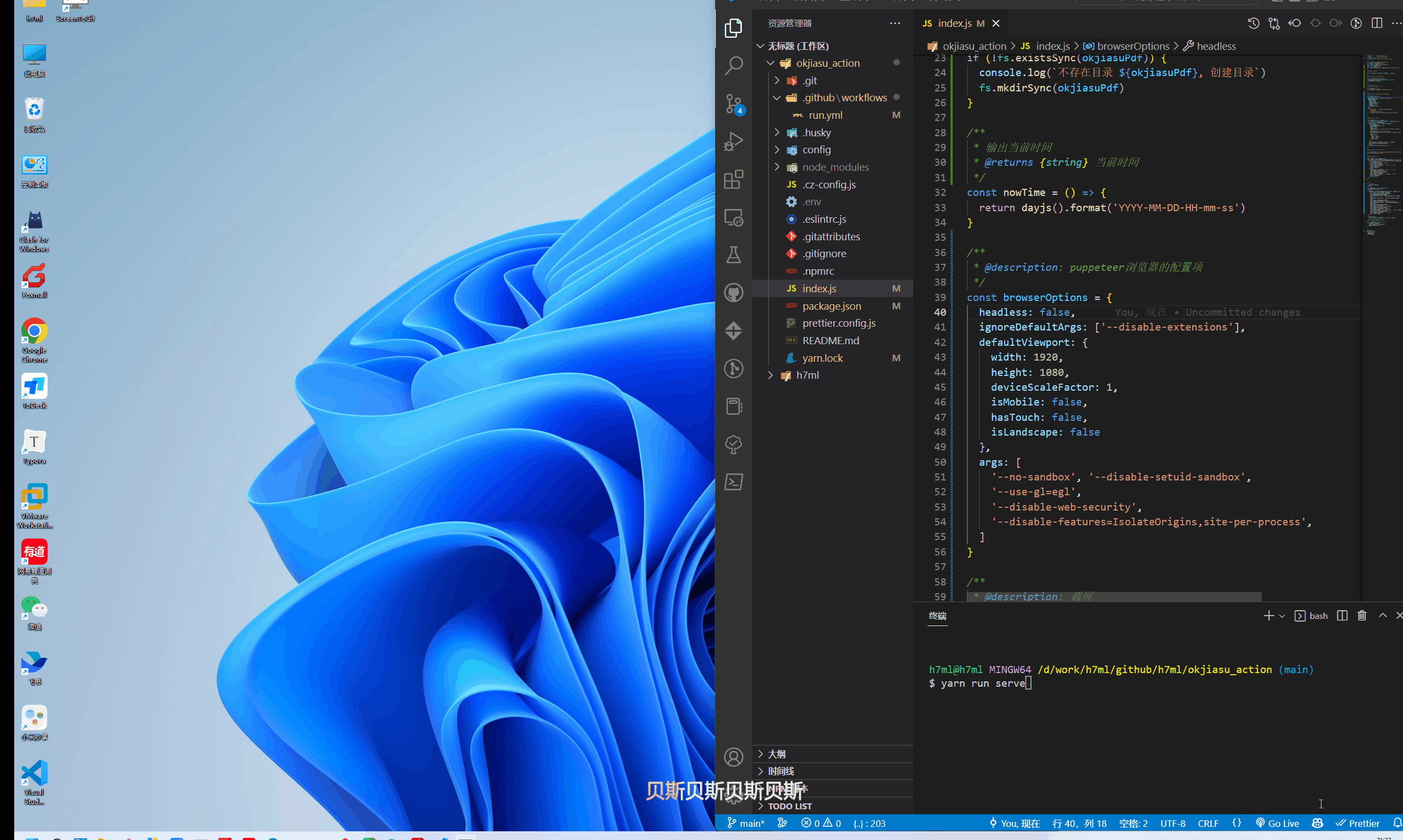Screen dimensions: 1403x840
Task: Click the CRLF line ending indicator
Action: click(1208, 824)
